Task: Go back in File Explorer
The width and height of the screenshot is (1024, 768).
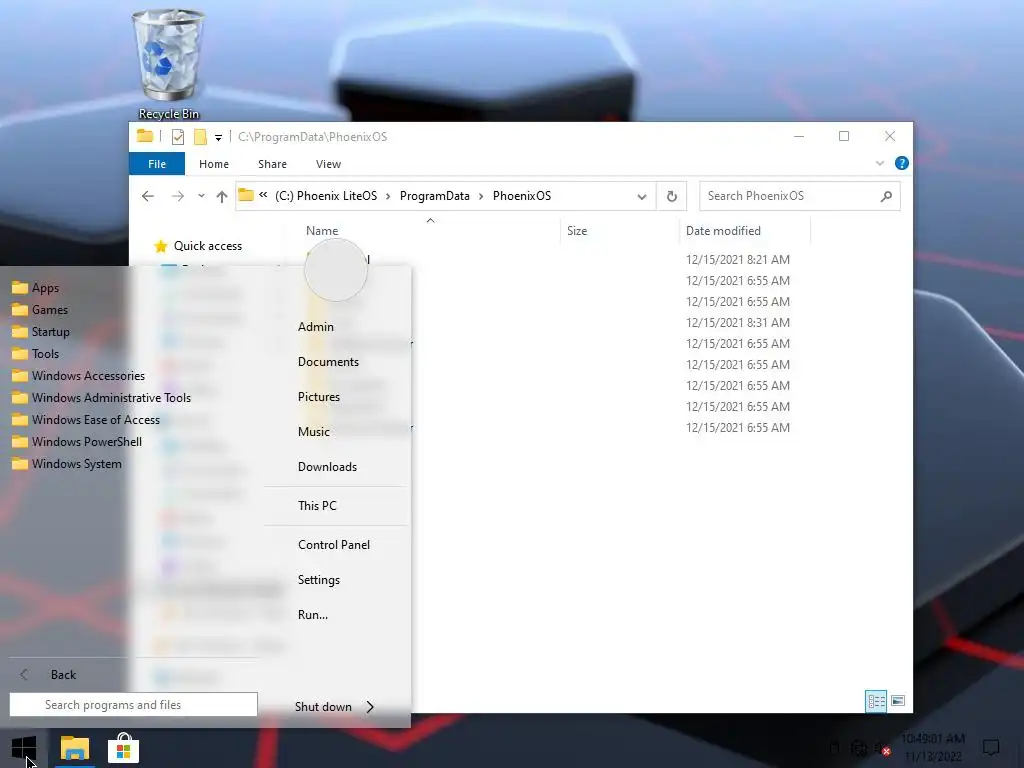Action: pos(148,196)
